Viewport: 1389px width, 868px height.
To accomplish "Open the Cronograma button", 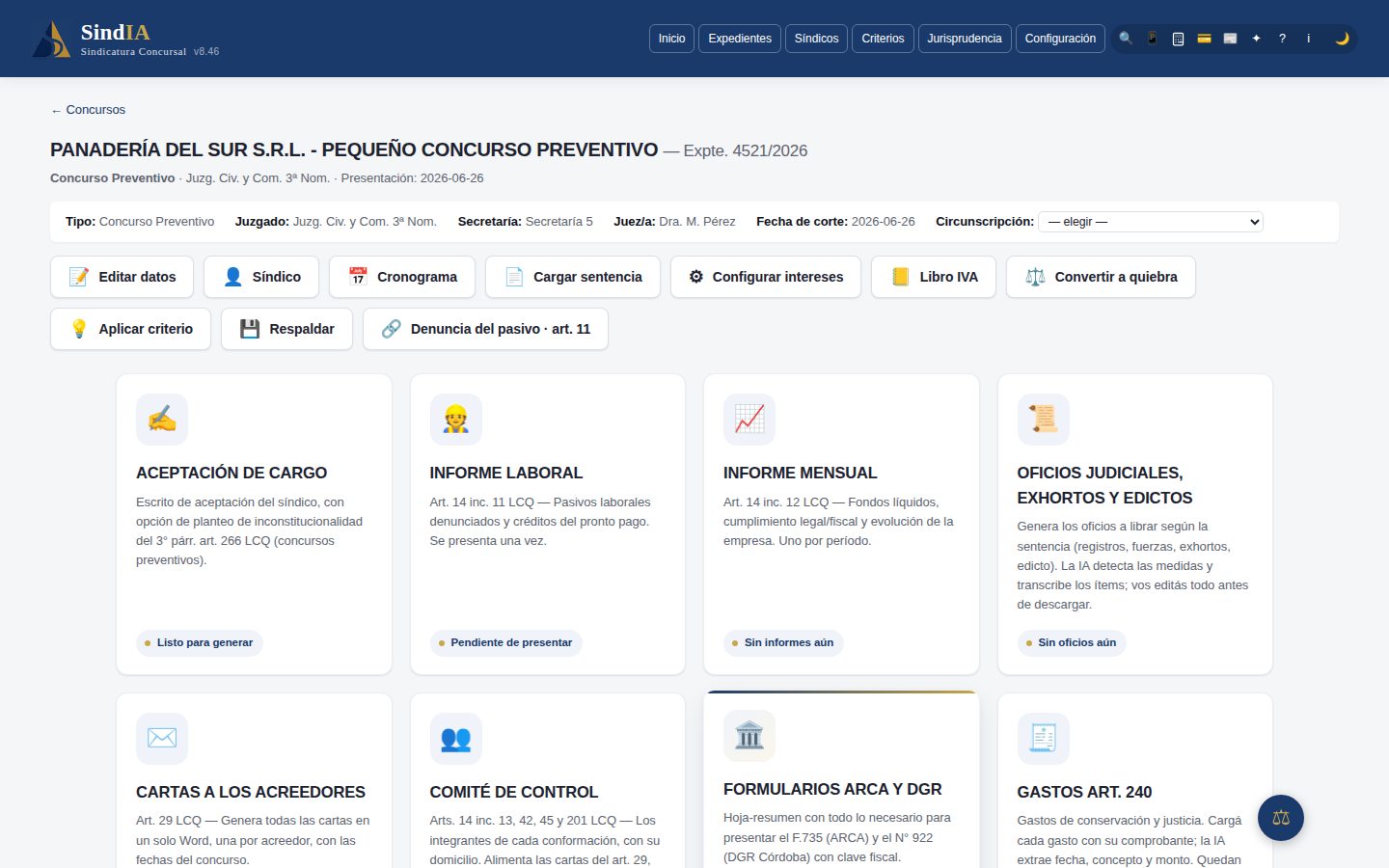I will coord(402,277).
